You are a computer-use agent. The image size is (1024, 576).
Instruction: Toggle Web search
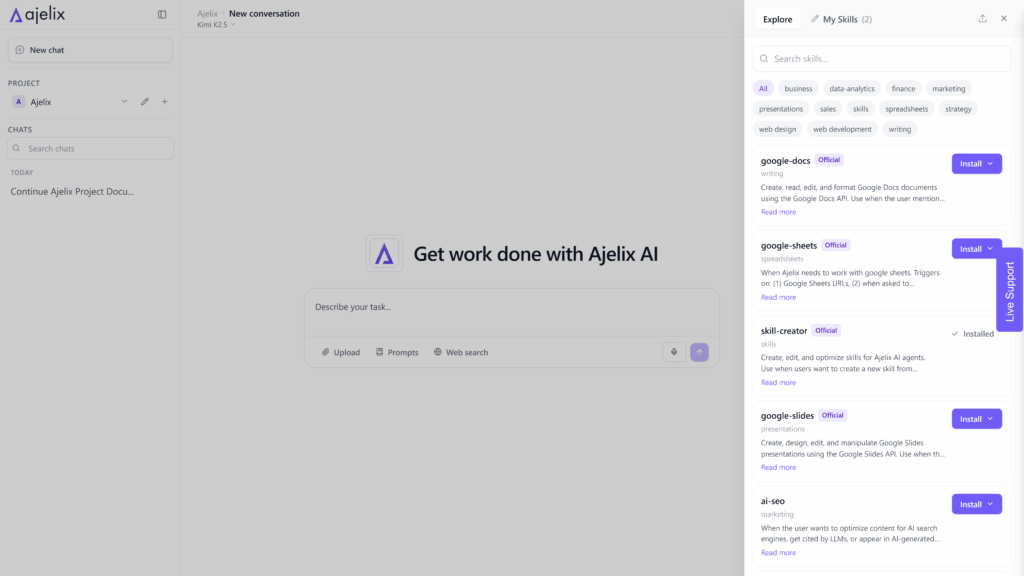[x=460, y=352]
